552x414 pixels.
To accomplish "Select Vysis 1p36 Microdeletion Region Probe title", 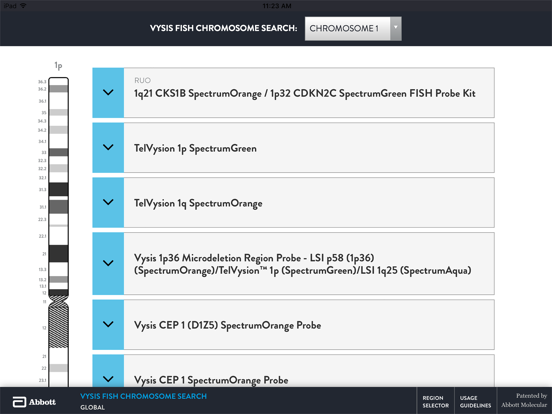I will pyautogui.click(x=302, y=264).
